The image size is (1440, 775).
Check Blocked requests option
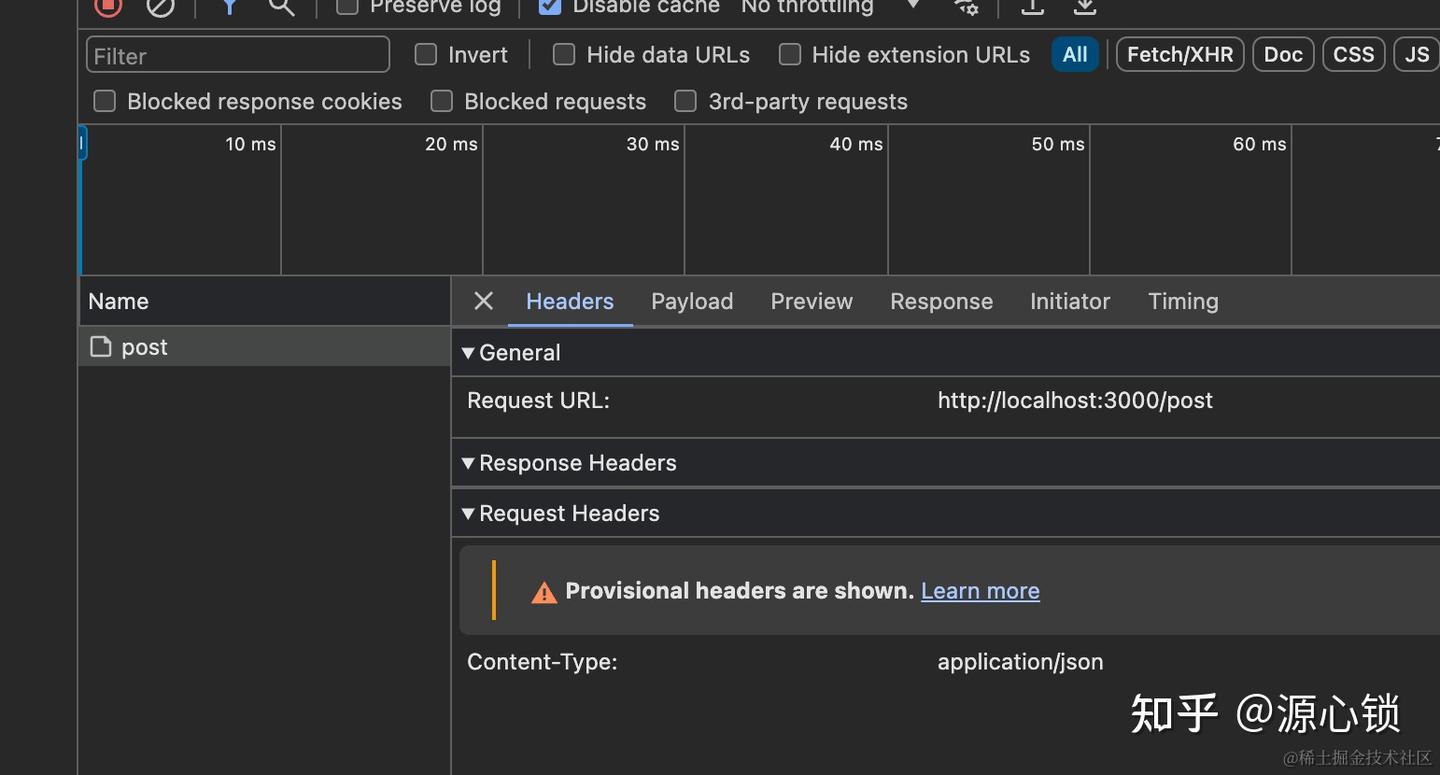pos(441,101)
